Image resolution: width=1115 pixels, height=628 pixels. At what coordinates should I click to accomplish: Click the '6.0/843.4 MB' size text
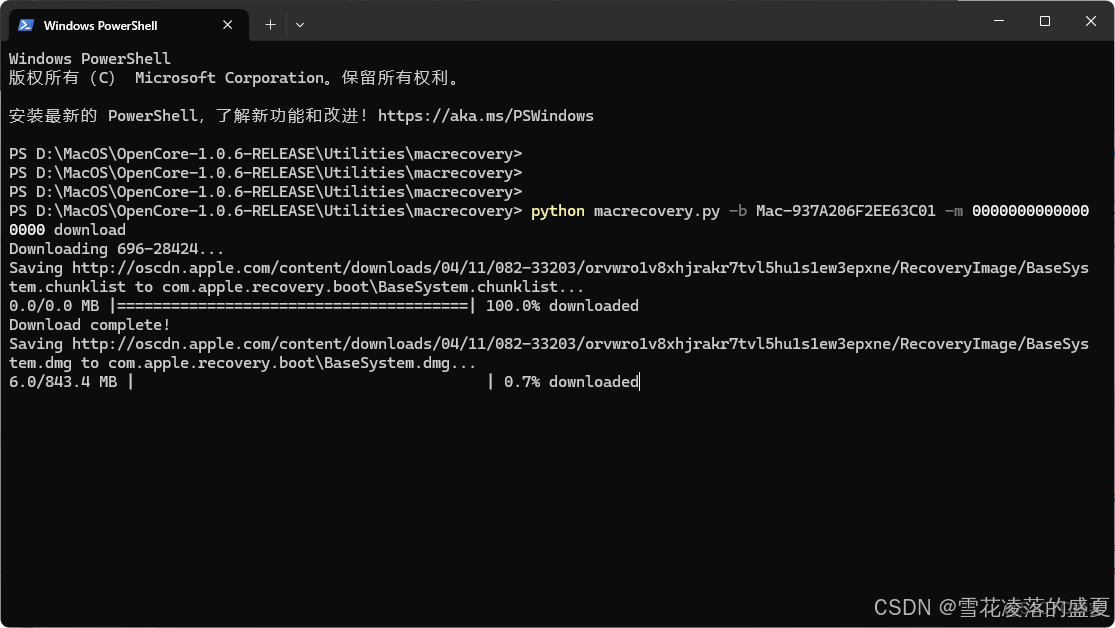63,382
